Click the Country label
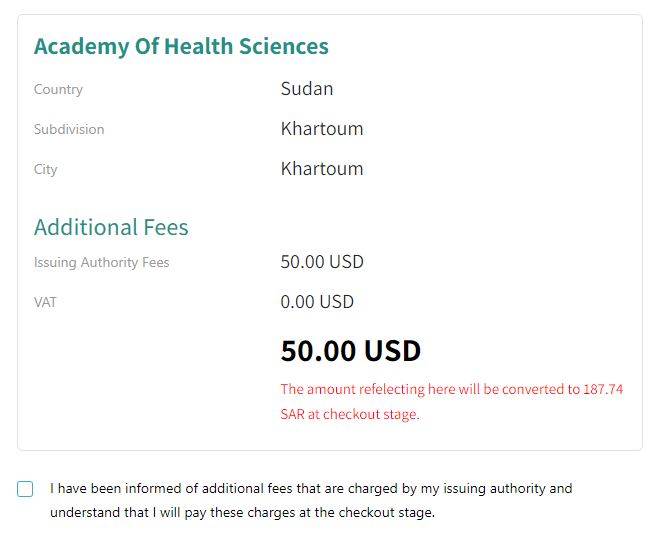 (x=58, y=90)
